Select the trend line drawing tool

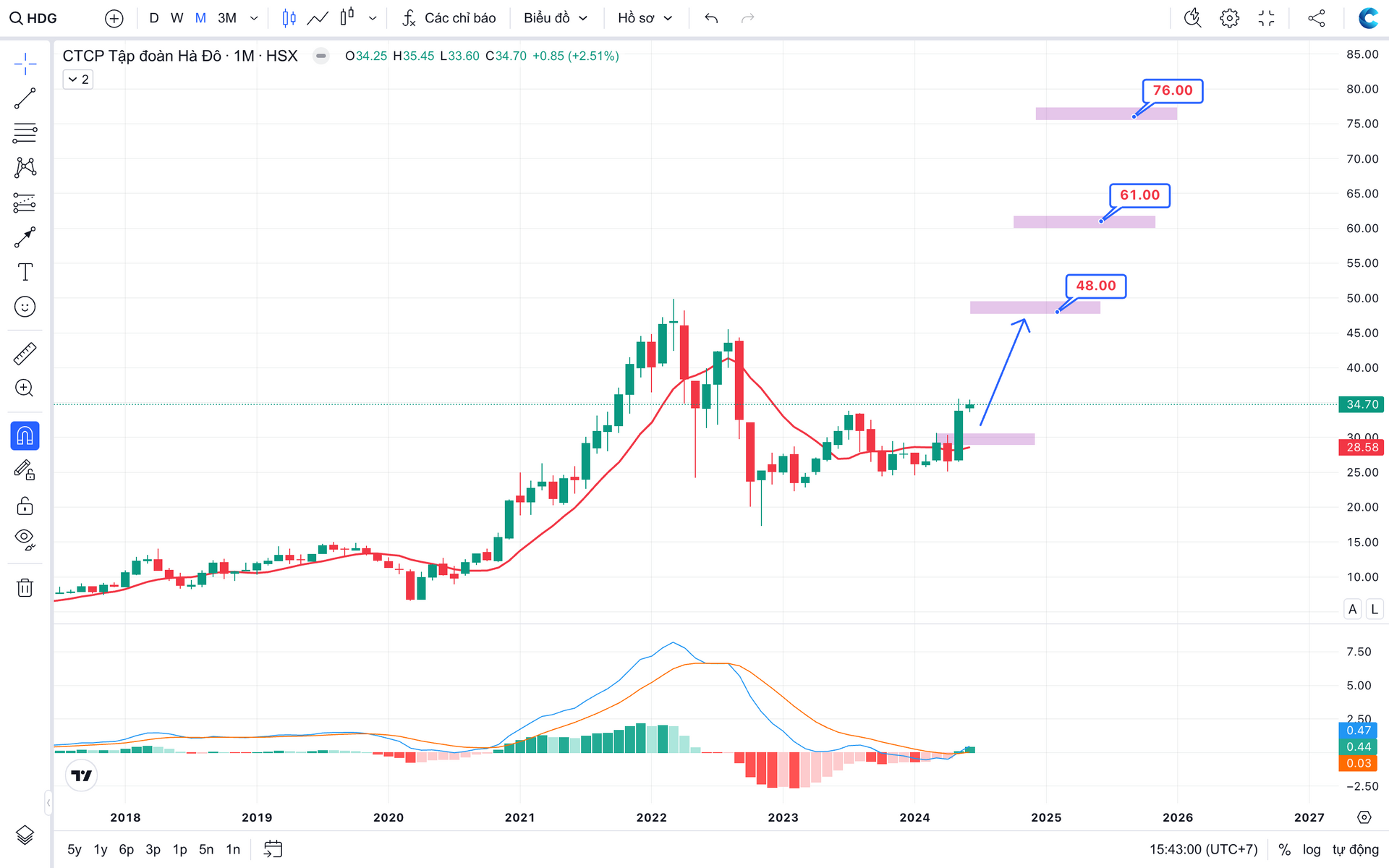click(x=25, y=98)
